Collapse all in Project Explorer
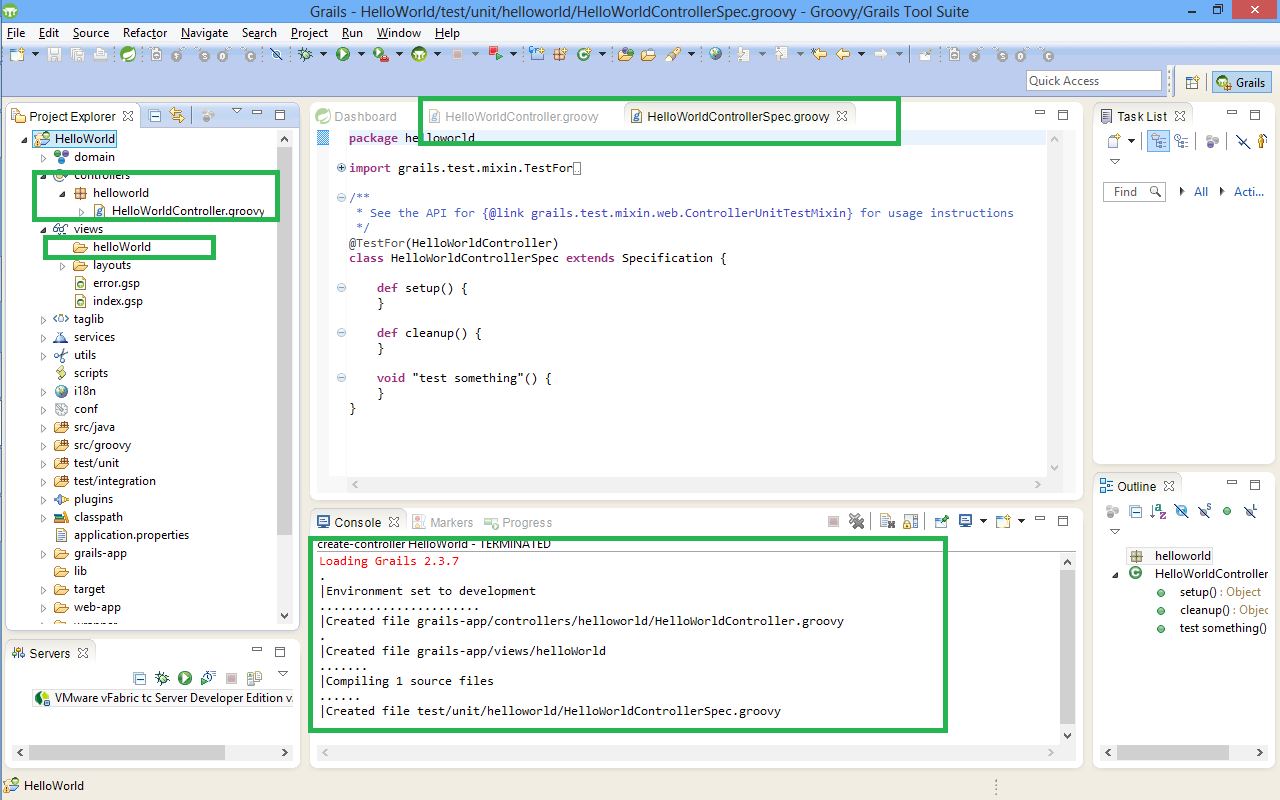1280x800 pixels. tap(155, 116)
